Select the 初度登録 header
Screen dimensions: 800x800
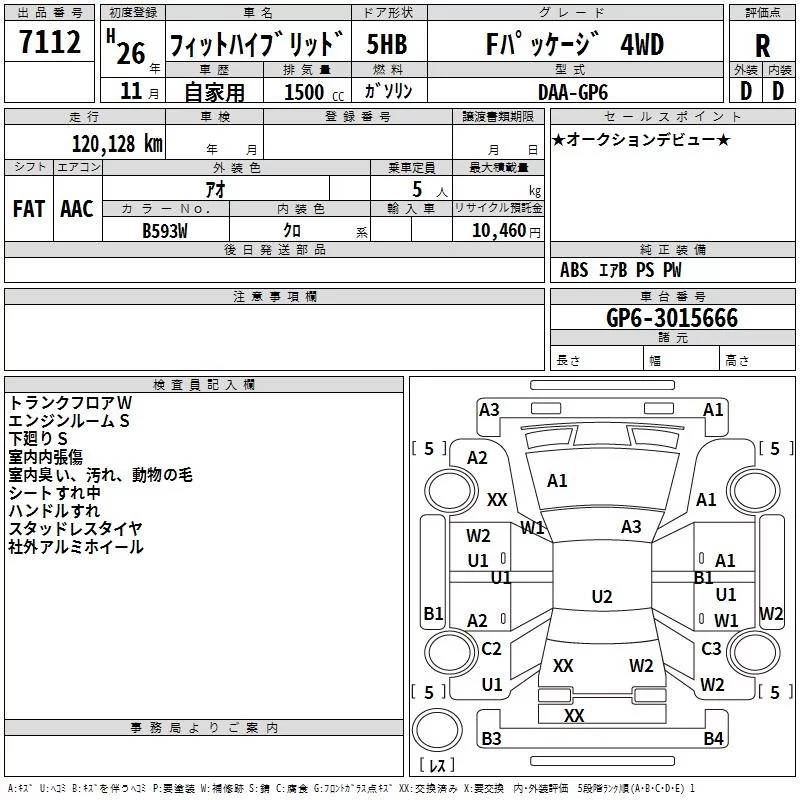(133, 13)
